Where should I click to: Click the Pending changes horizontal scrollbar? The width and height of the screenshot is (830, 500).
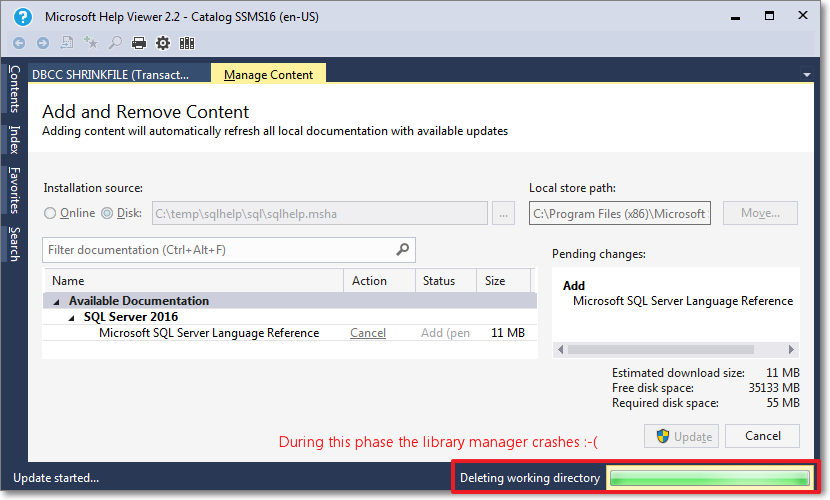pos(676,349)
